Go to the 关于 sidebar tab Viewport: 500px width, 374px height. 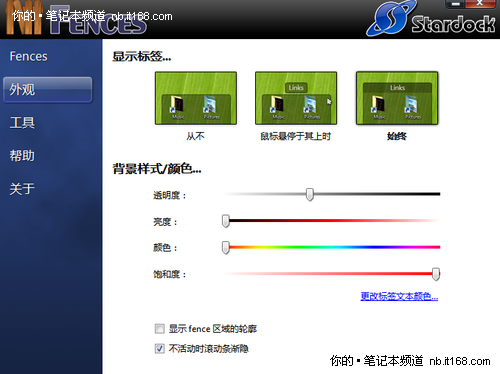click(x=22, y=189)
